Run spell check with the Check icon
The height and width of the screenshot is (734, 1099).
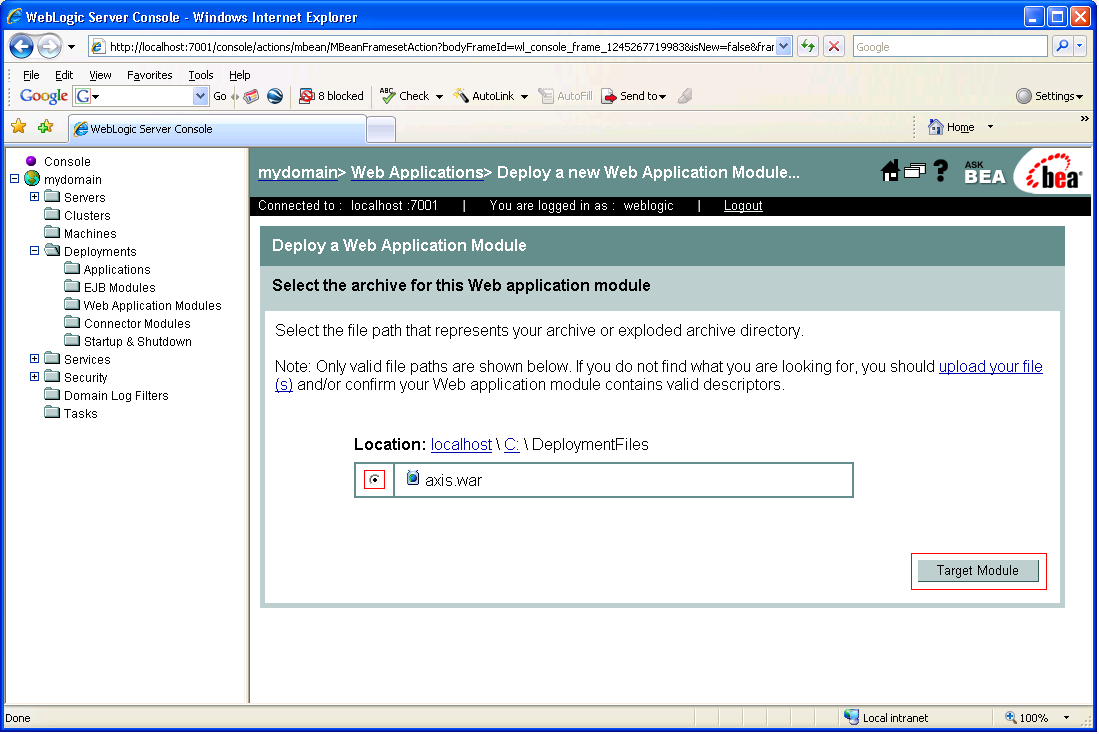click(404, 96)
